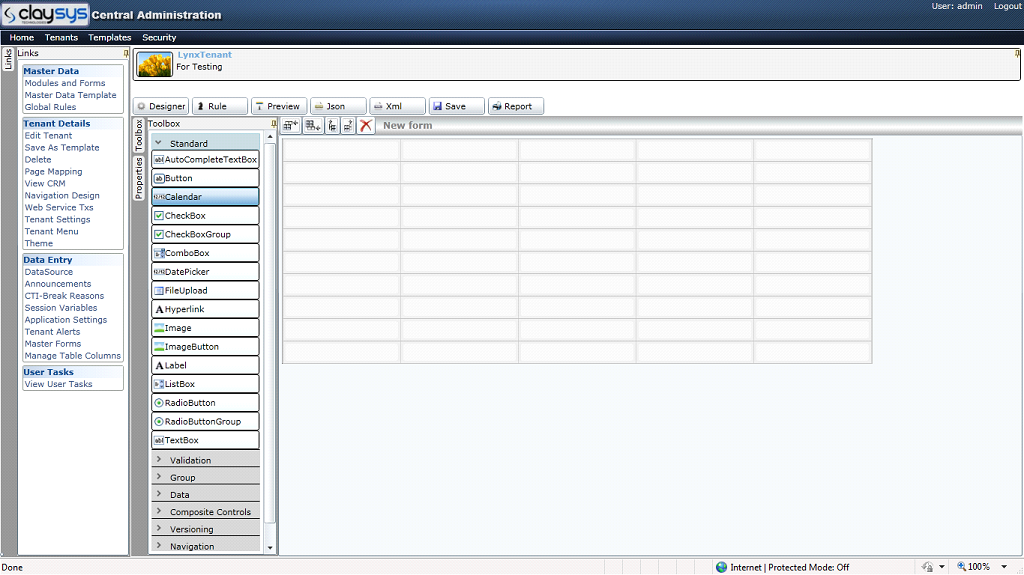Viewport: 1024px width, 575px height.
Task: Click the second grid insert icon with down arrow
Action: [x=313, y=125]
